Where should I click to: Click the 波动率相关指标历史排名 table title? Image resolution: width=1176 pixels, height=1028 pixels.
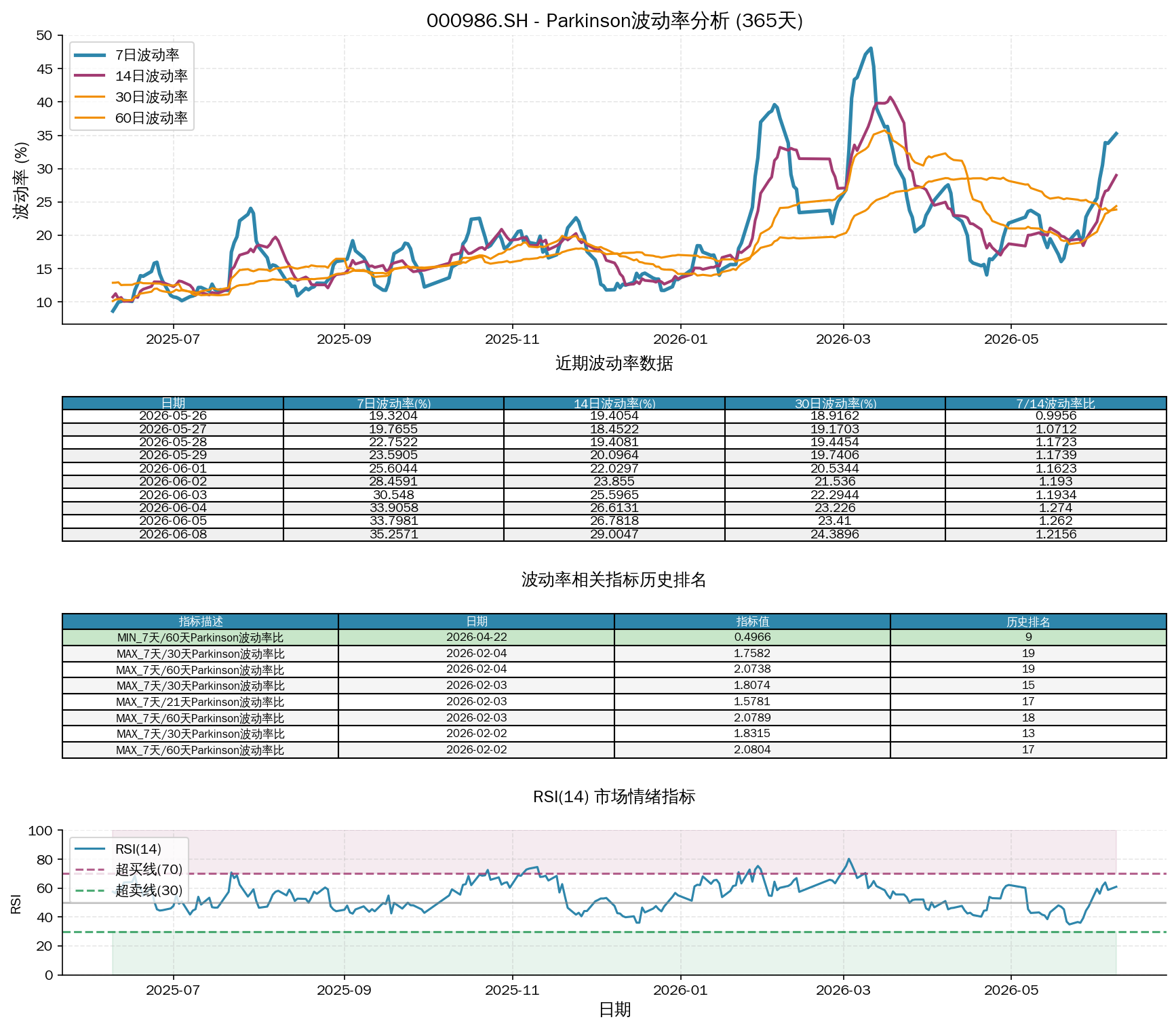614,580
